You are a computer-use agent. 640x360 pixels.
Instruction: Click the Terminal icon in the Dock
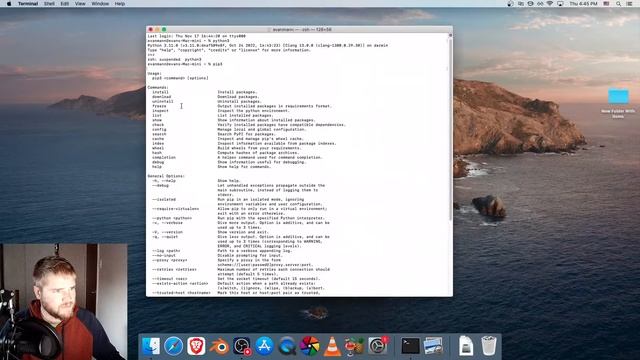coord(410,346)
